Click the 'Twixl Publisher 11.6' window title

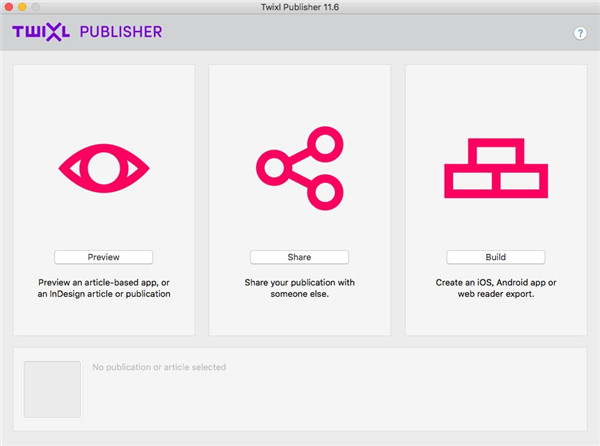point(300,7)
